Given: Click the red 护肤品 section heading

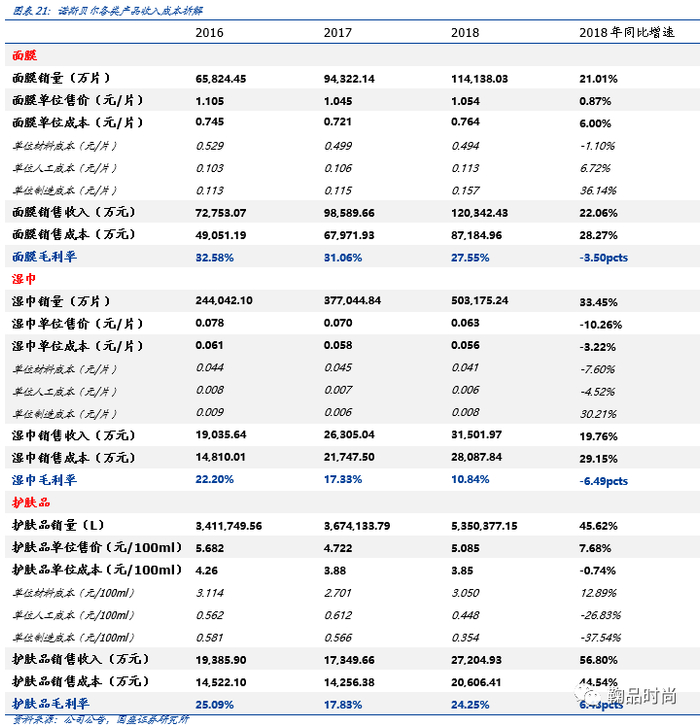Looking at the screenshot, I should (x=31, y=502).
